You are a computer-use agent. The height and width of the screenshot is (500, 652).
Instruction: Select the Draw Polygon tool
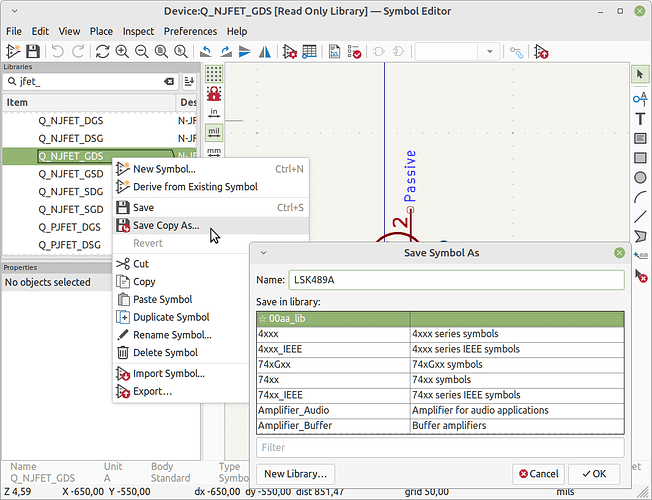pos(640,236)
